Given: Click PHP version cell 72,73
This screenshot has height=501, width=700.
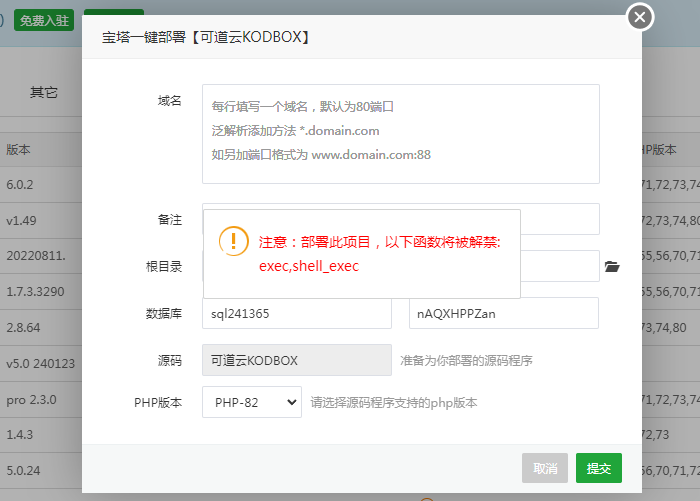Looking at the screenshot, I should 656,434.
